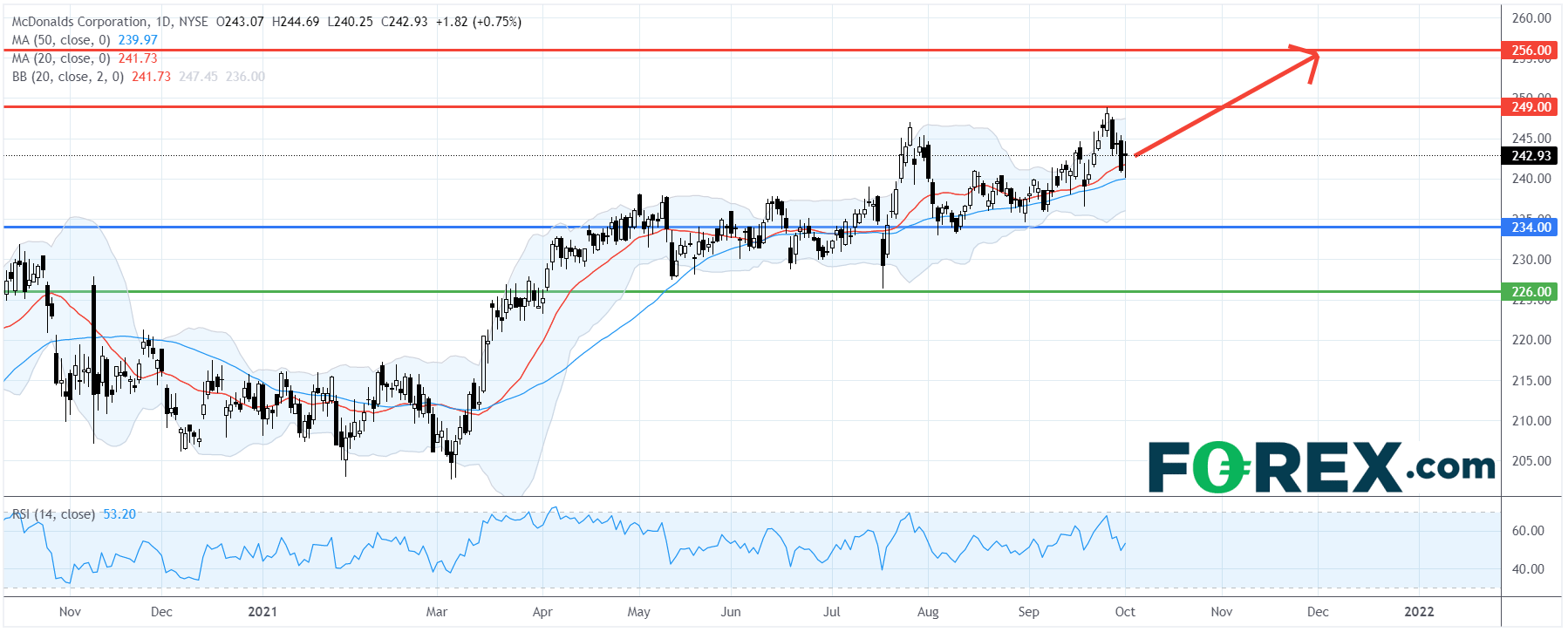Click the Bollinger upper value 247.45

tap(198, 77)
